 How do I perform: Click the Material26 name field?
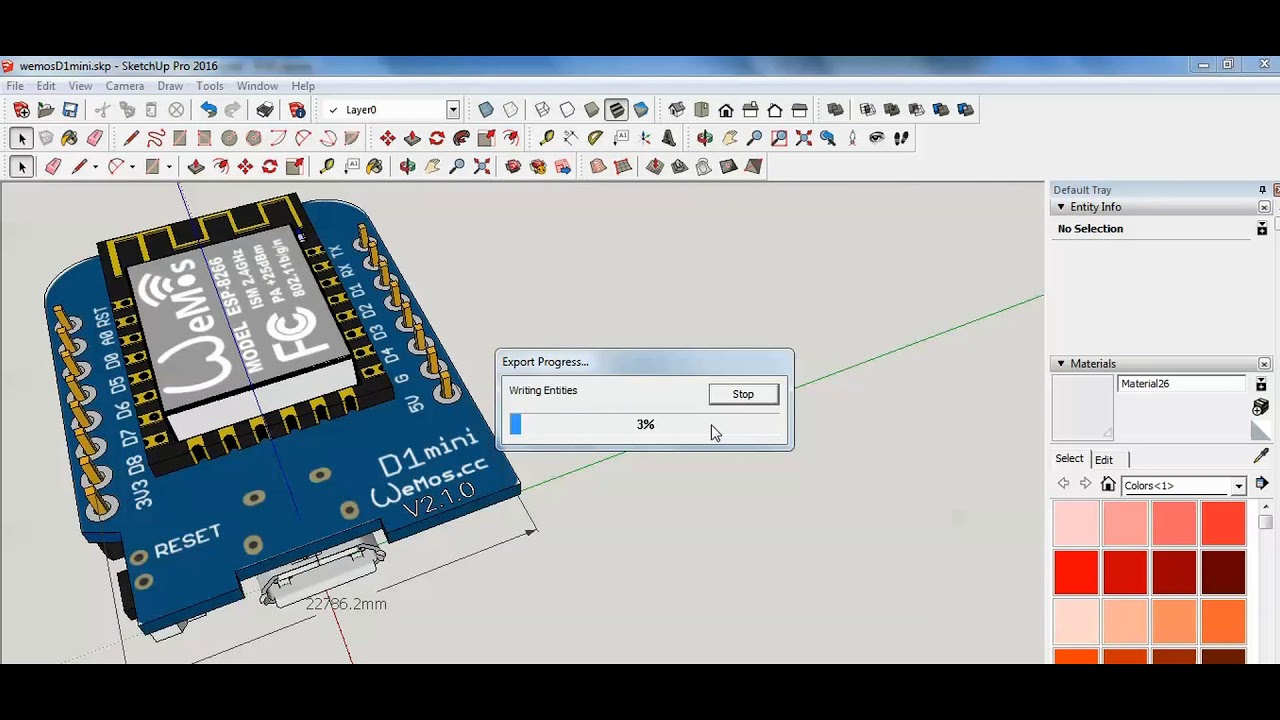[1182, 384]
